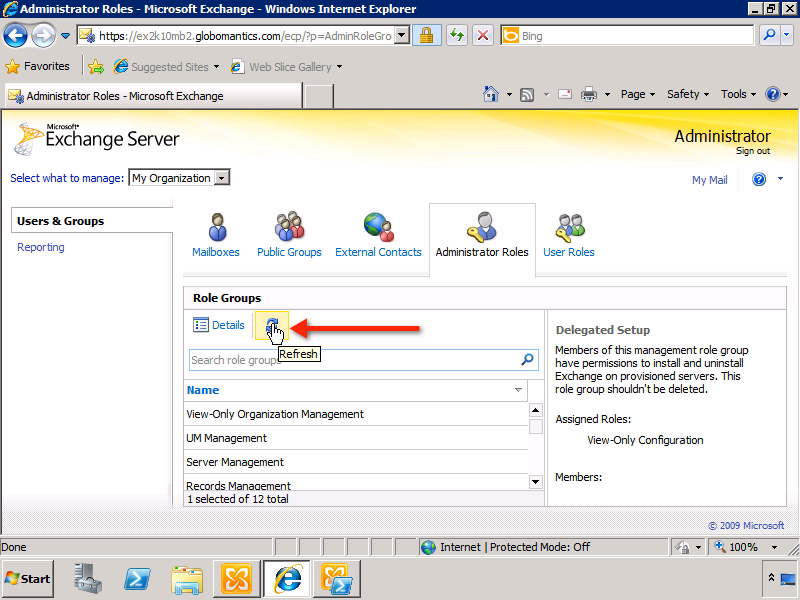800x600 pixels.
Task: Click the My Mail link
Action: (710, 180)
